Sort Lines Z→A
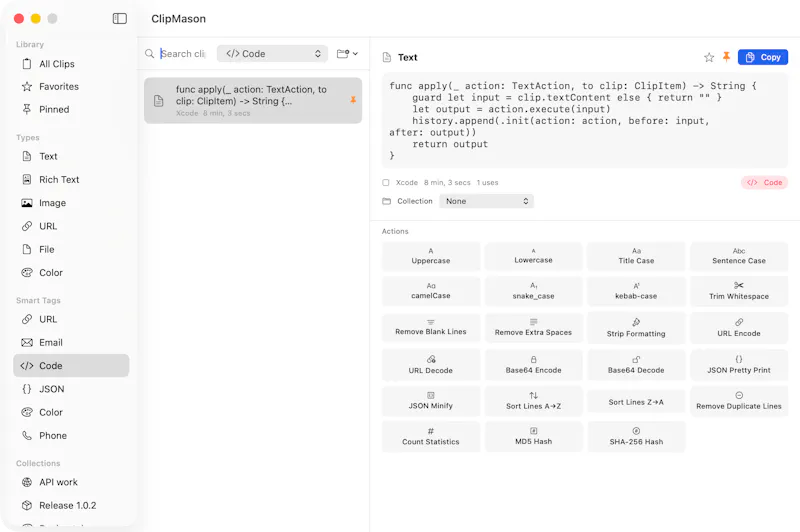This screenshot has height=532, width=800. (x=636, y=401)
